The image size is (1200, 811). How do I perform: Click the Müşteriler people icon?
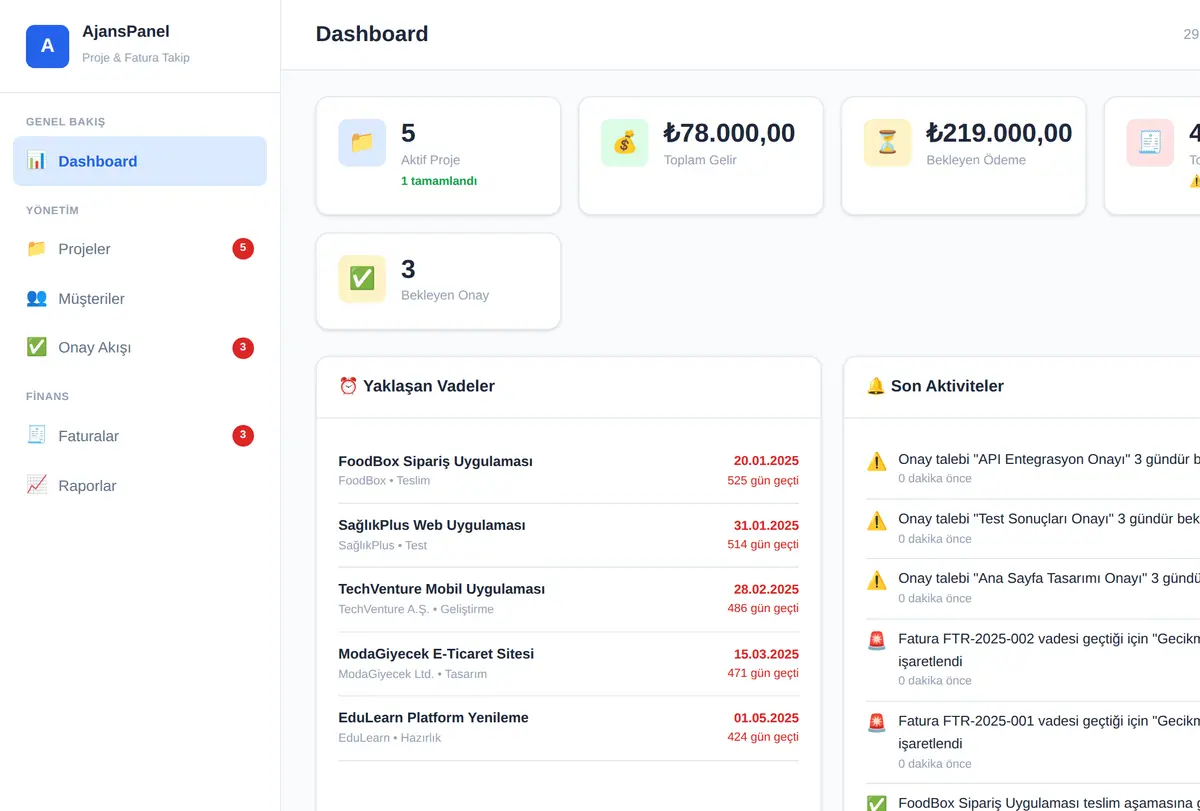37,298
